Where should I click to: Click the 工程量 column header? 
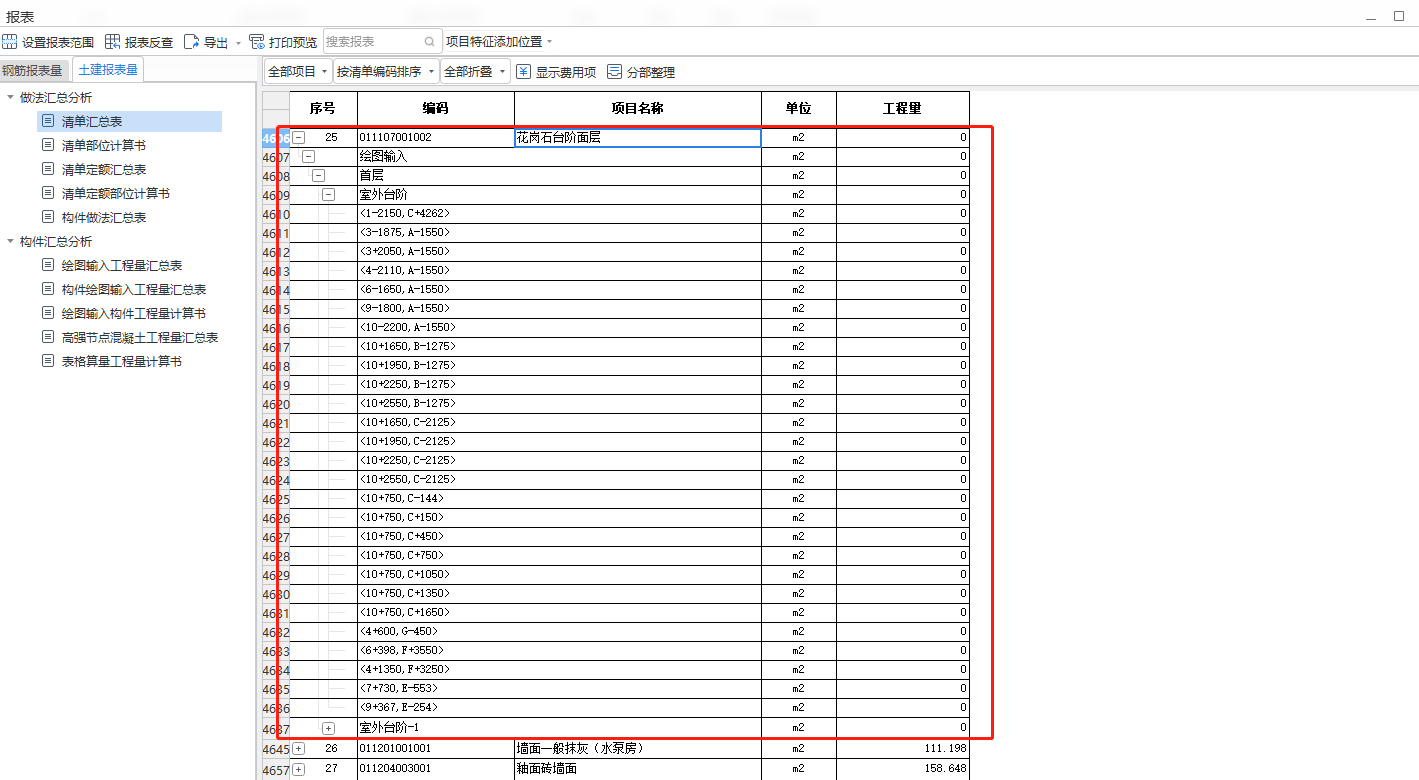point(903,108)
